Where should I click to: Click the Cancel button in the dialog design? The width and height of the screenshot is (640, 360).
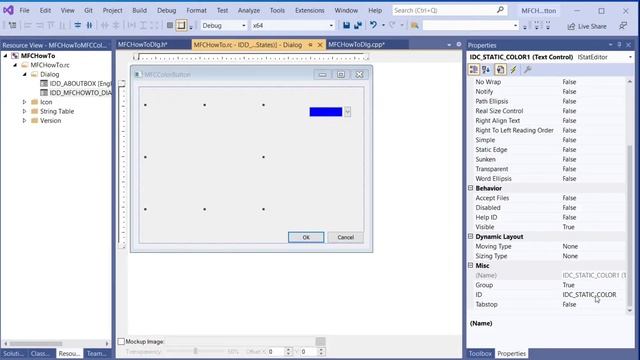[x=345, y=238]
